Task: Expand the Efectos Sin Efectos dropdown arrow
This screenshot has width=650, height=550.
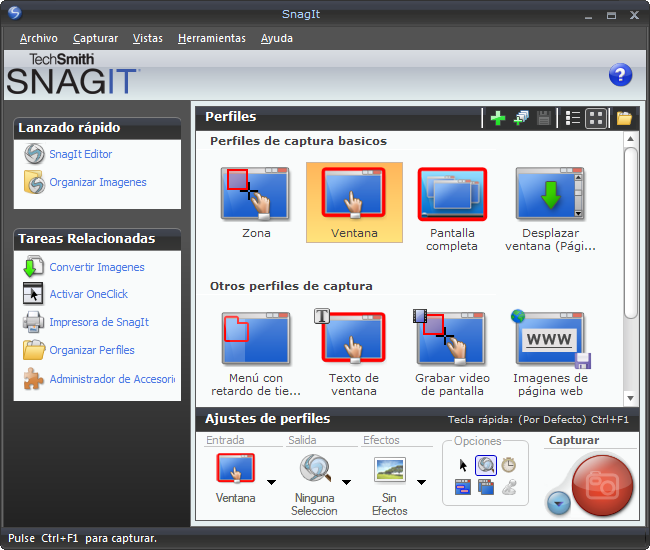Action: (422, 482)
